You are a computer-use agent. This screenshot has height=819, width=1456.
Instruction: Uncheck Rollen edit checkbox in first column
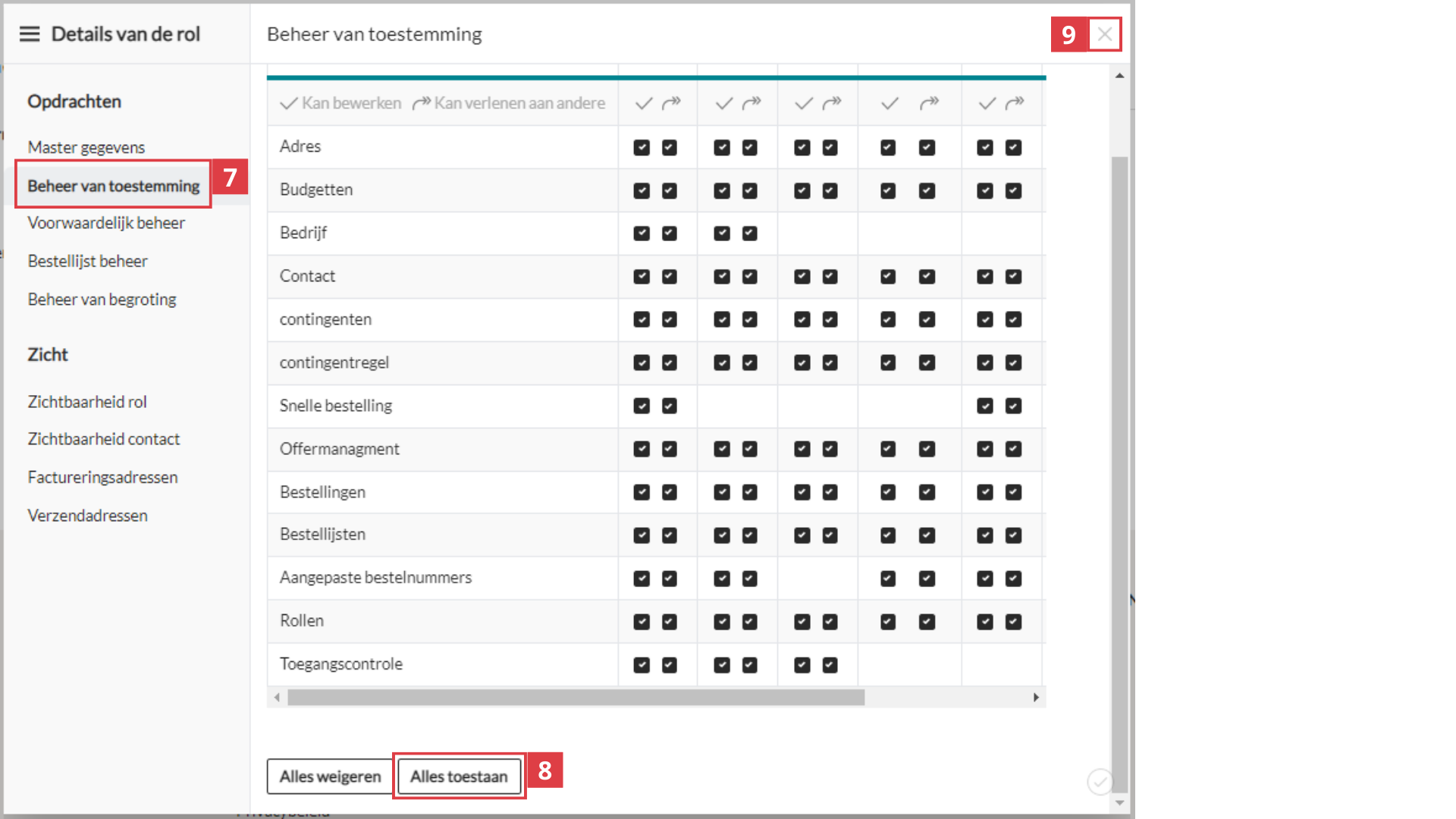(x=642, y=622)
